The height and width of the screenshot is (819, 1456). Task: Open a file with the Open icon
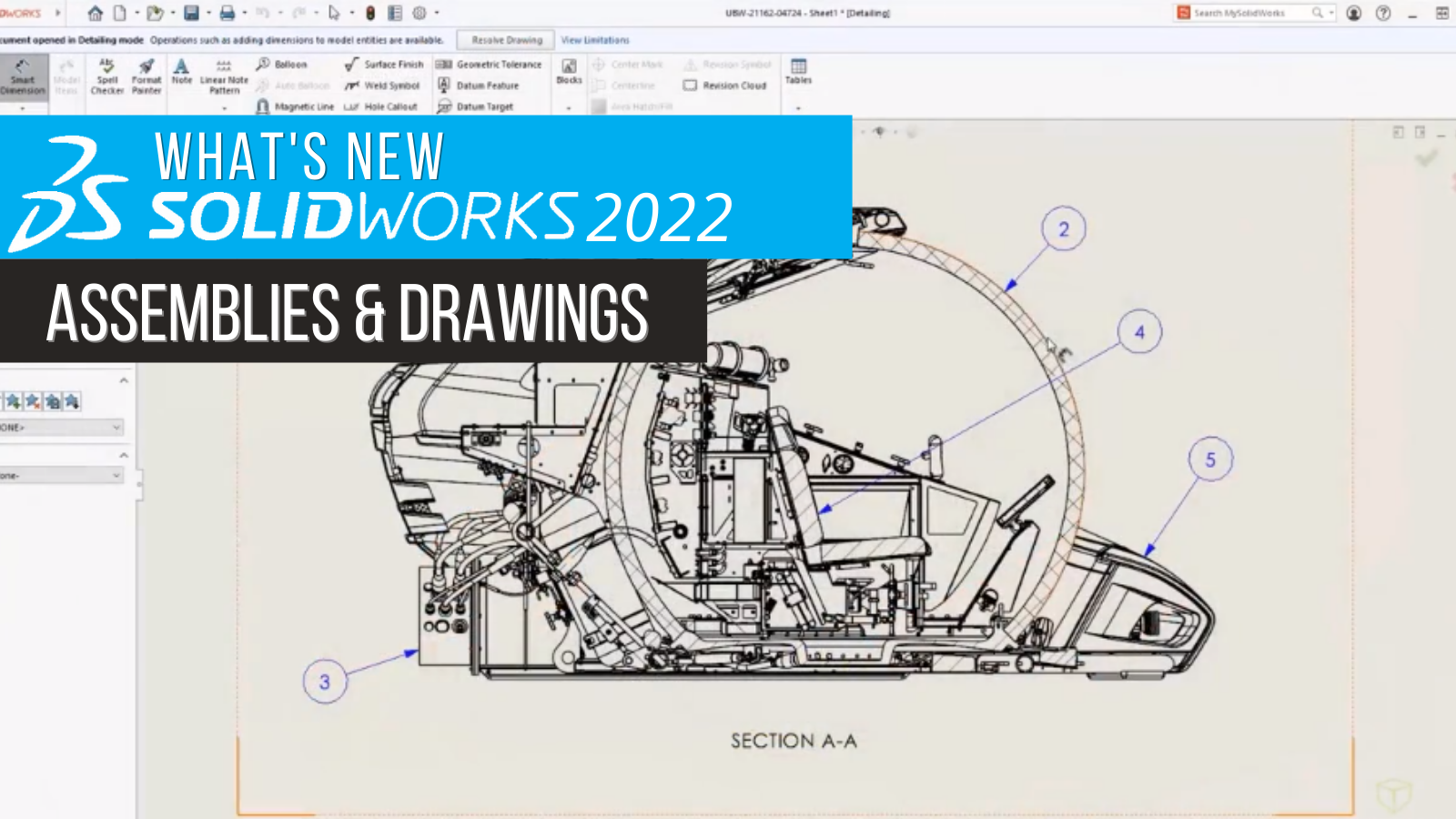[155, 13]
